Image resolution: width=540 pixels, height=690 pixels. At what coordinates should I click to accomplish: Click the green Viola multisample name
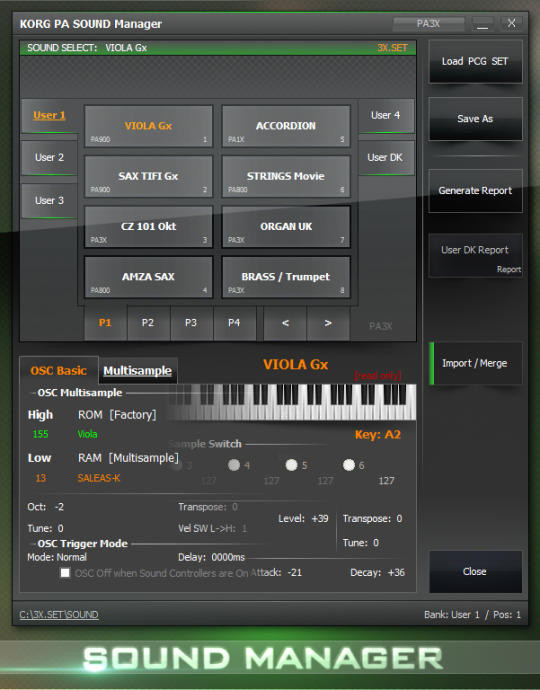pos(88,434)
